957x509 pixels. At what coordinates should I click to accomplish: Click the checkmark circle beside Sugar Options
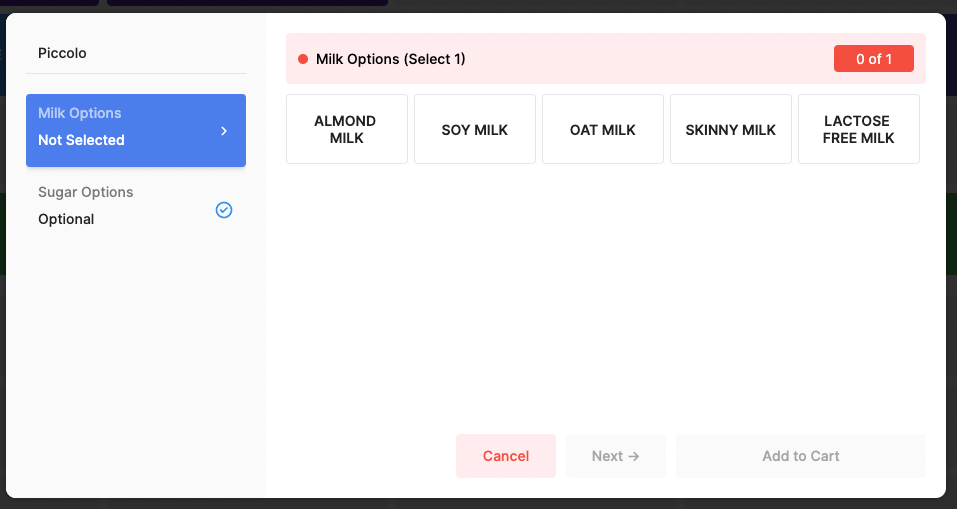point(224,210)
